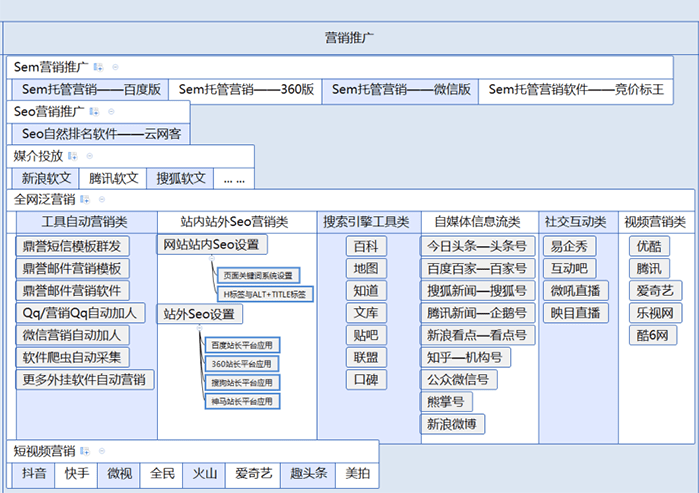Select the 营销推广 title header
This screenshot has width=699, height=493.
pos(350,38)
